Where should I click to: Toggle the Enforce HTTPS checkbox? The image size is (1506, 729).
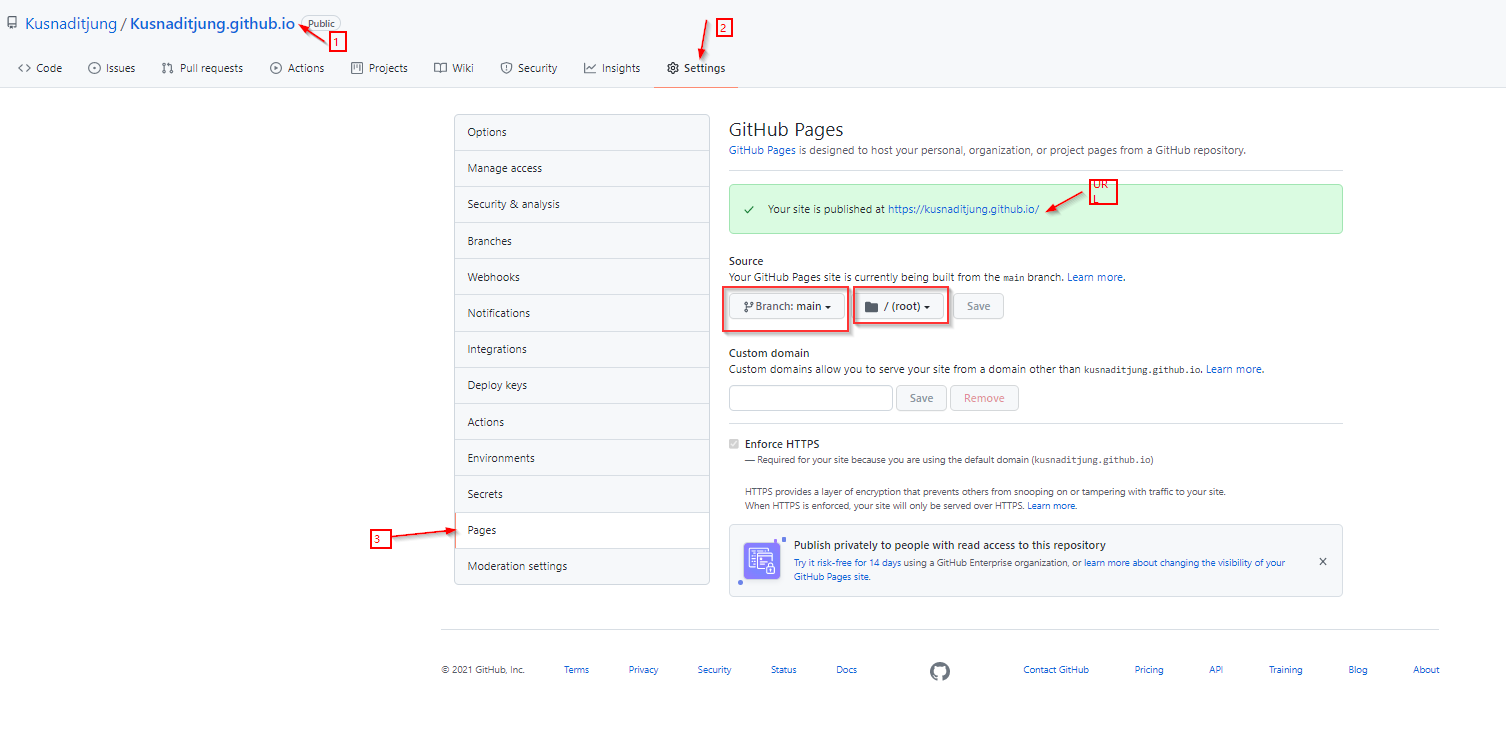735,444
